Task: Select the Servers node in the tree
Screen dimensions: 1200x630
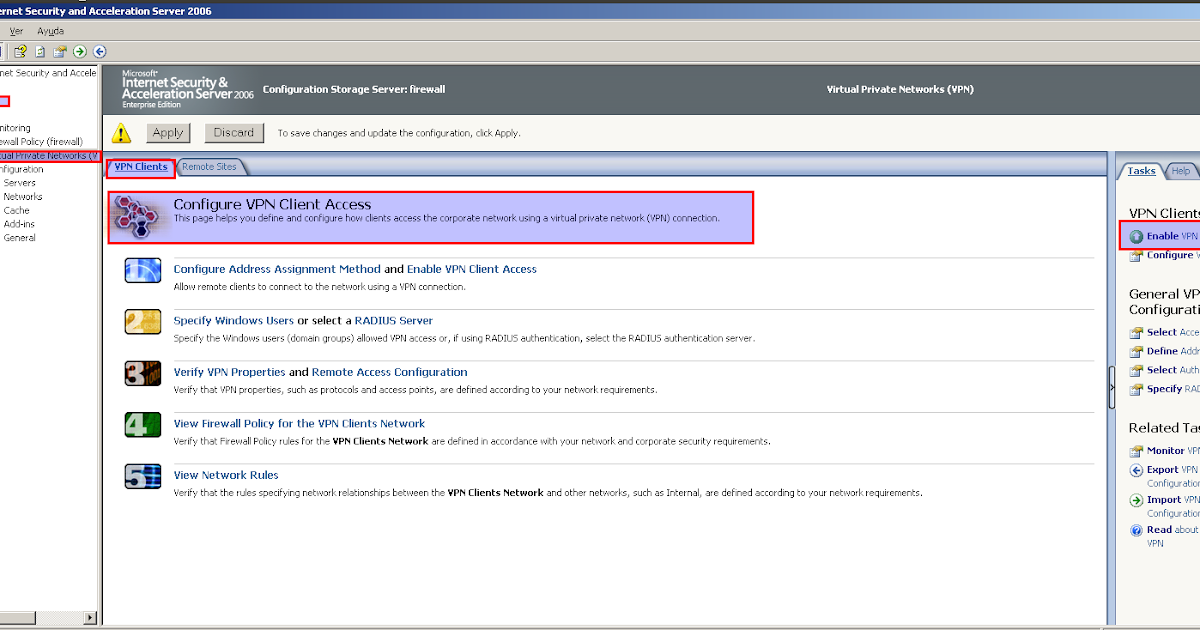Action: pyautogui.click(x=19, y=183)
